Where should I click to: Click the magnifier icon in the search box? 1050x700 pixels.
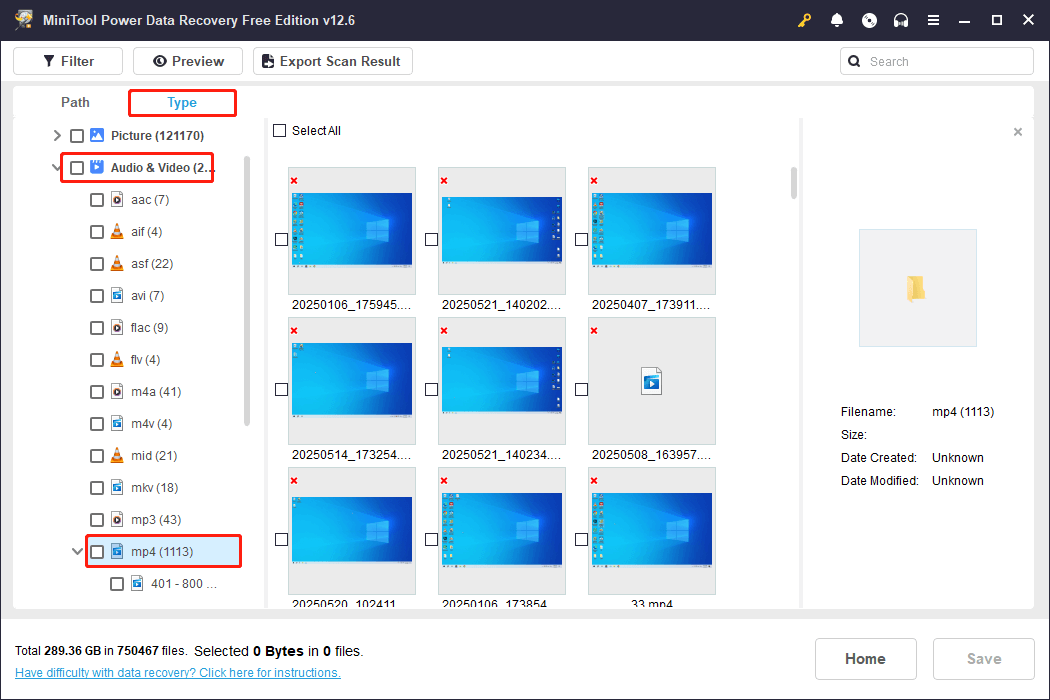[x=854, y=61]
